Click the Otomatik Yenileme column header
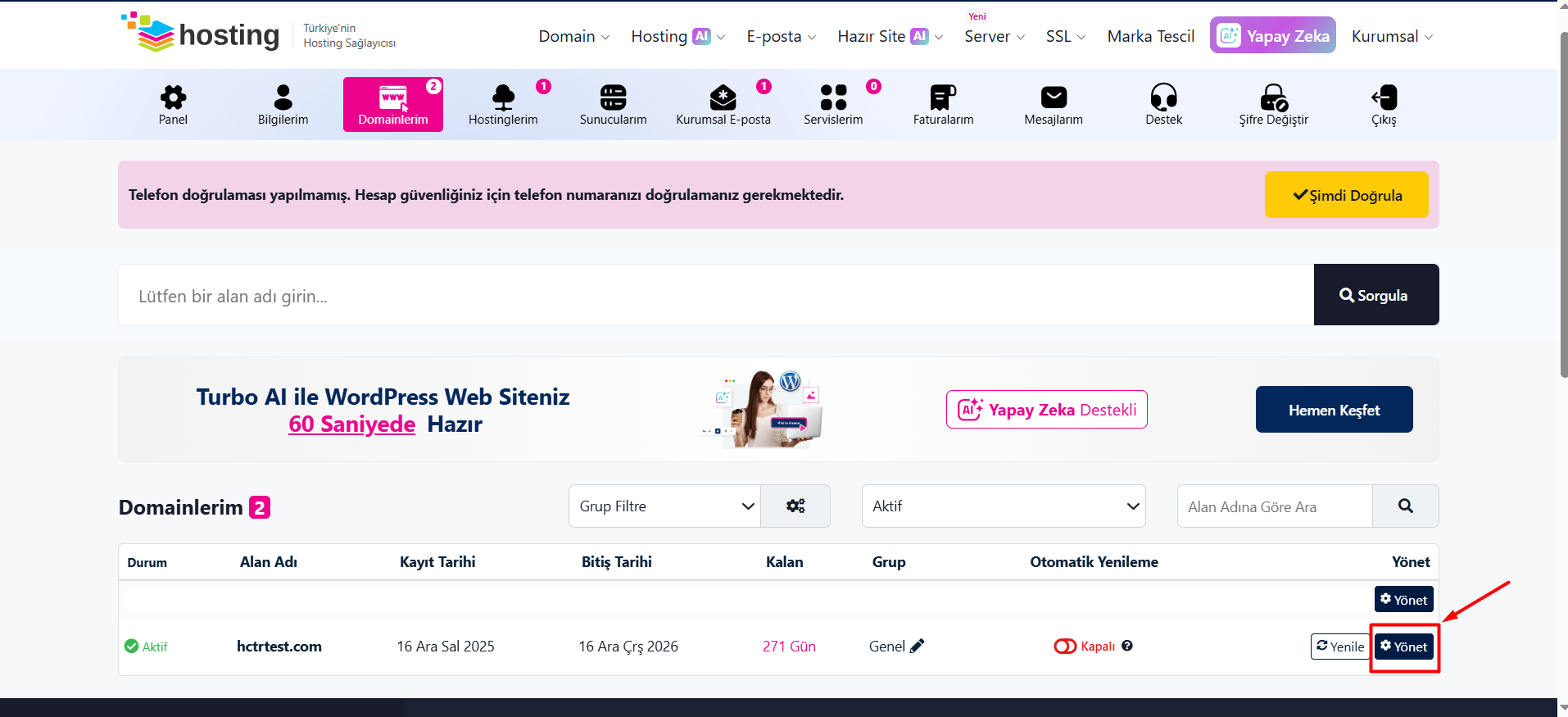 pos(1094,561)
